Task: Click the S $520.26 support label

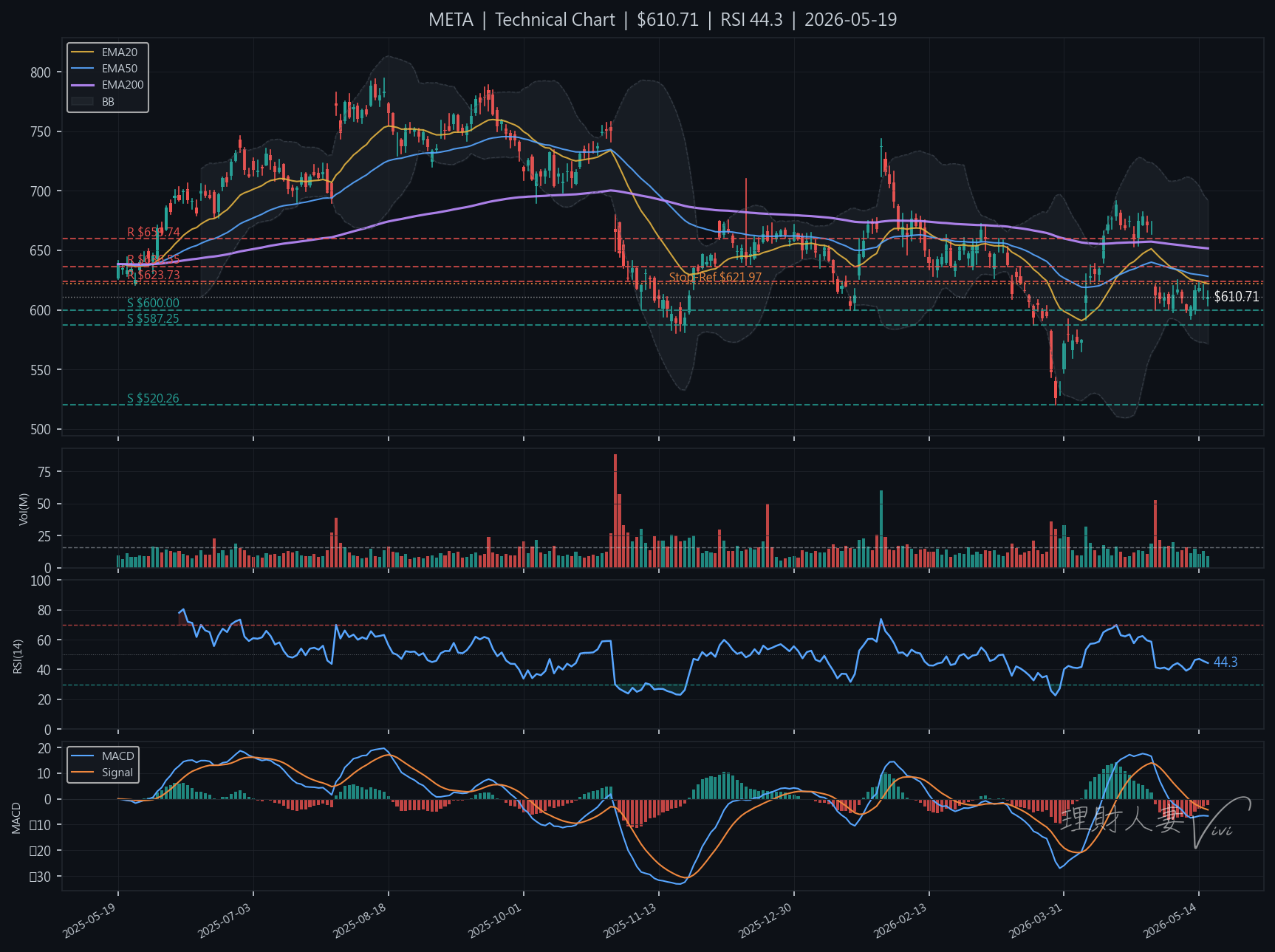Action: point(153,399)
